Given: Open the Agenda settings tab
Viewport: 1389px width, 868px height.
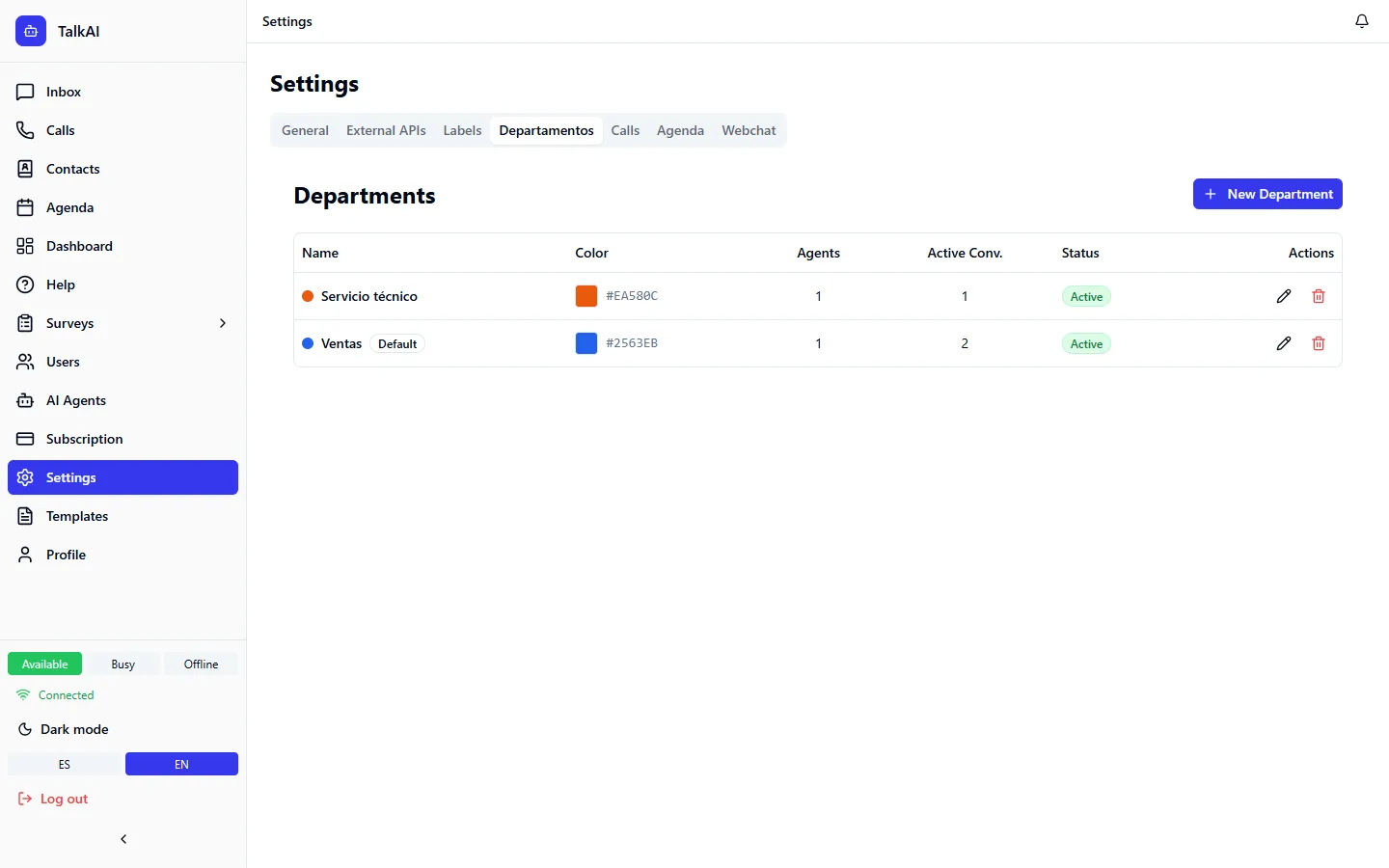Looking at the screenshot, I should [680, 130].
